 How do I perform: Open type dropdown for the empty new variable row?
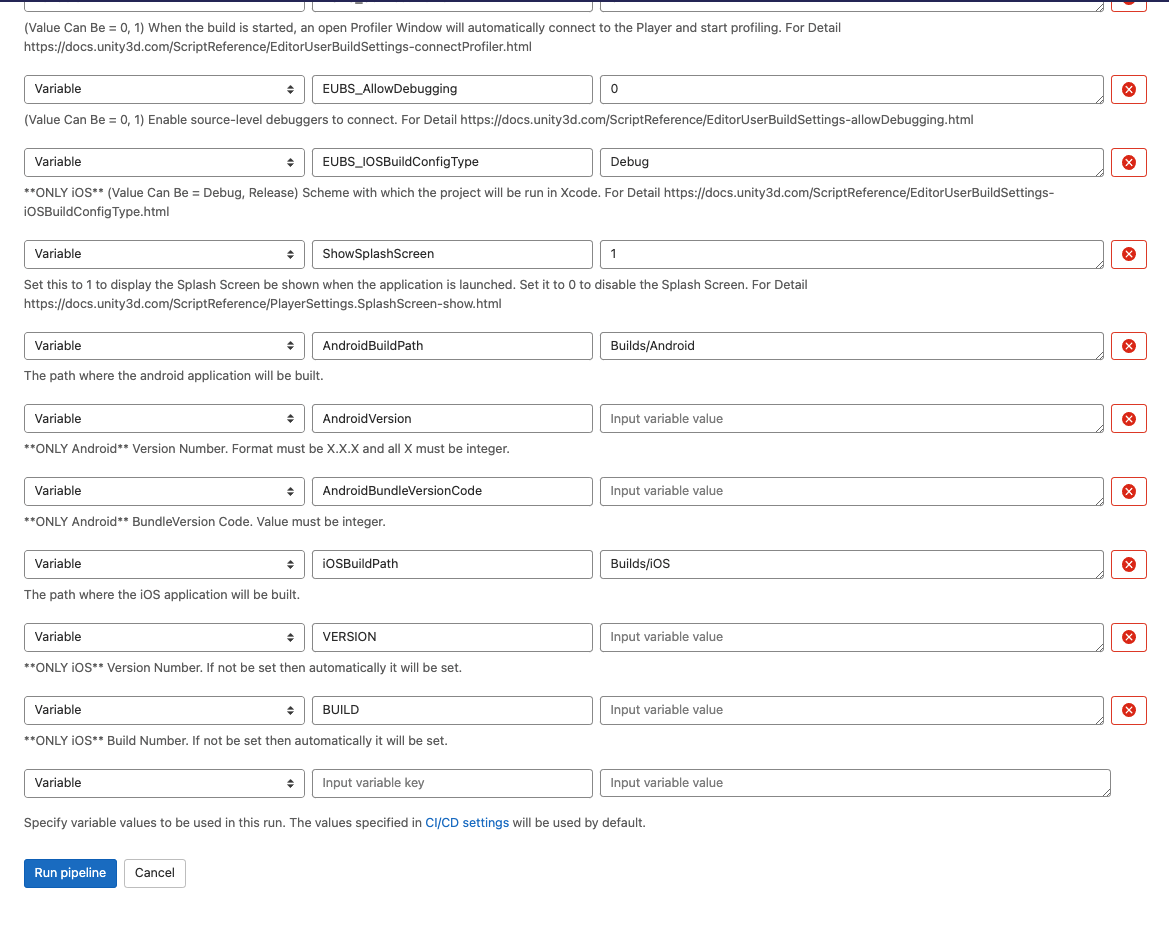164,784
